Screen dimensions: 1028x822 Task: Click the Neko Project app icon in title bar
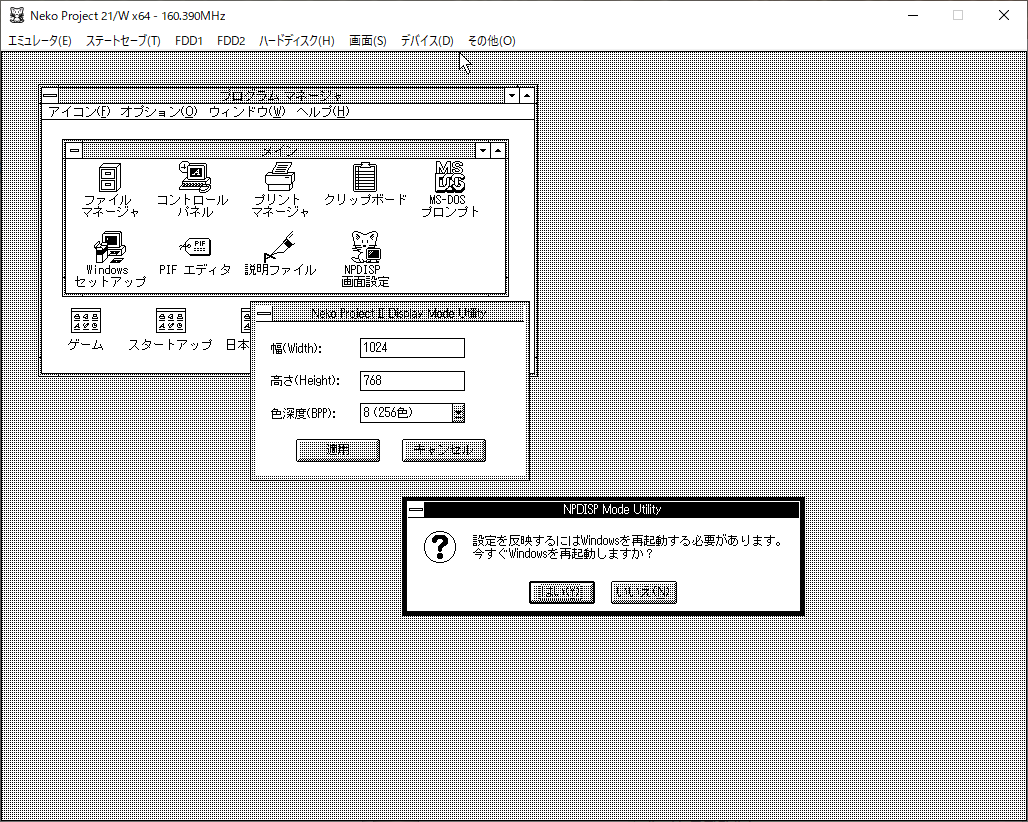click(16, 15)
